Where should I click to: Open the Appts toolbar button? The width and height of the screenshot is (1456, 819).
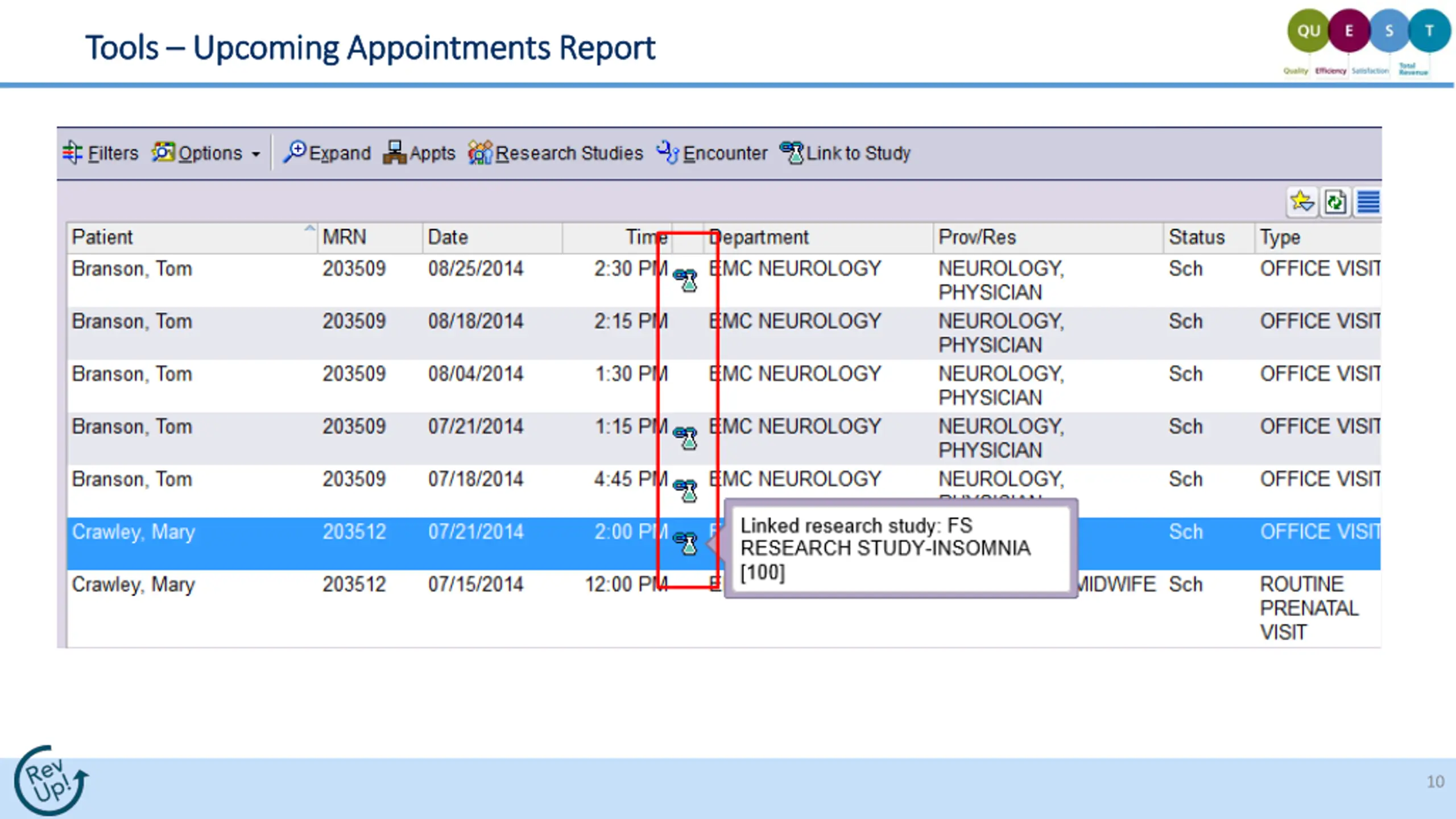pos(419,153)
